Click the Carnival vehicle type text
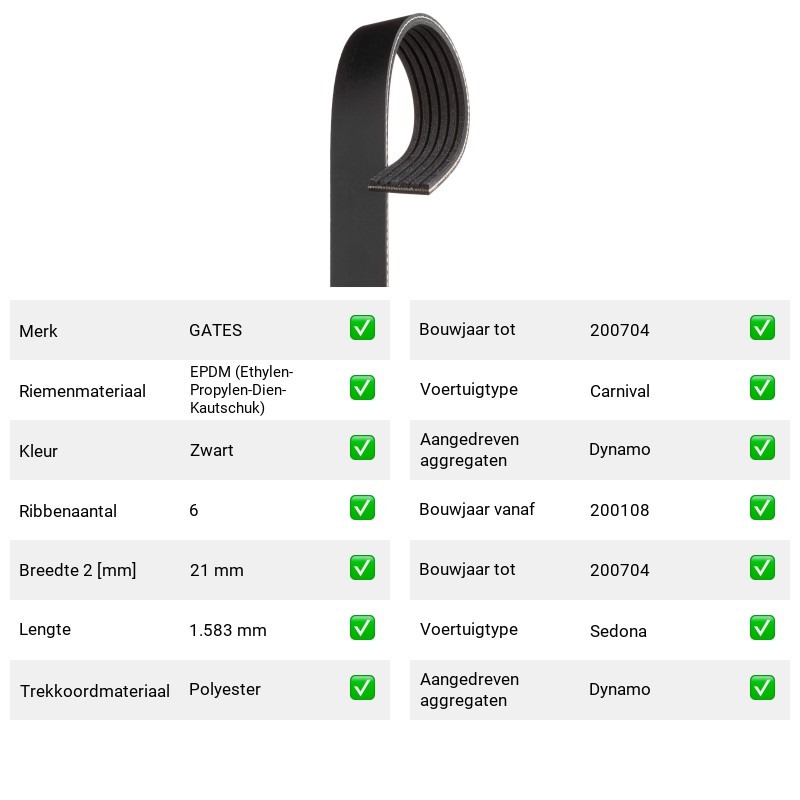 (x=620, y=391)
